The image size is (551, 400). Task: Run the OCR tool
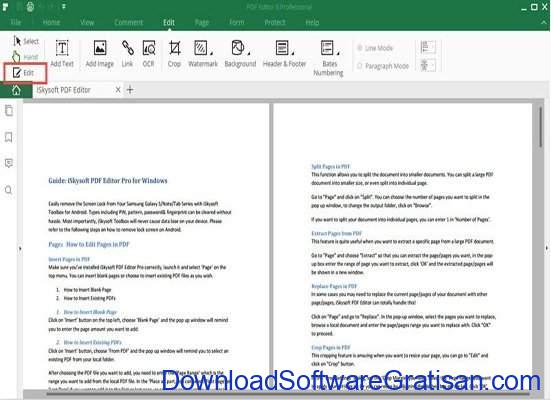149,53
